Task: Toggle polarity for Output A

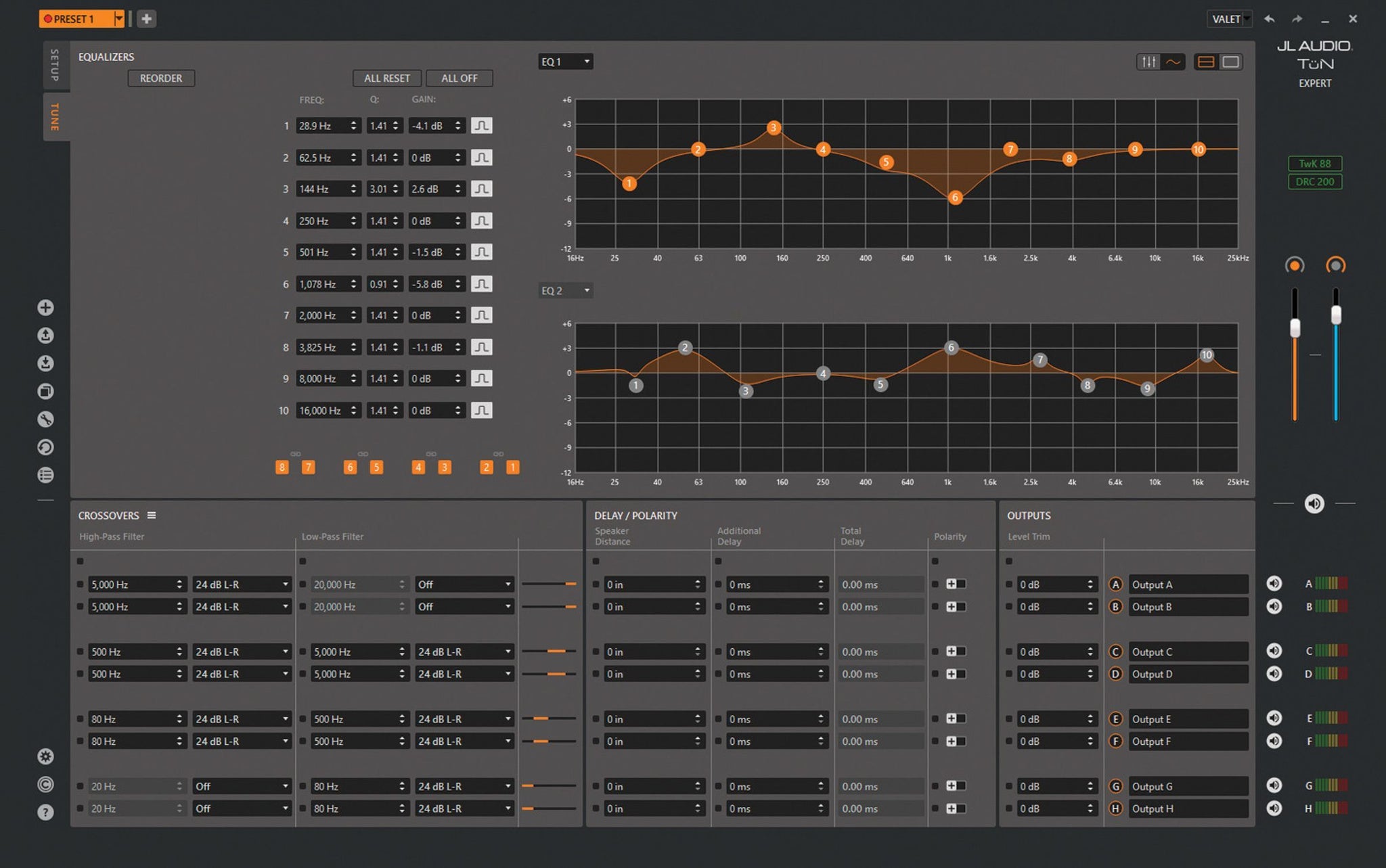Action: point(955,585)
